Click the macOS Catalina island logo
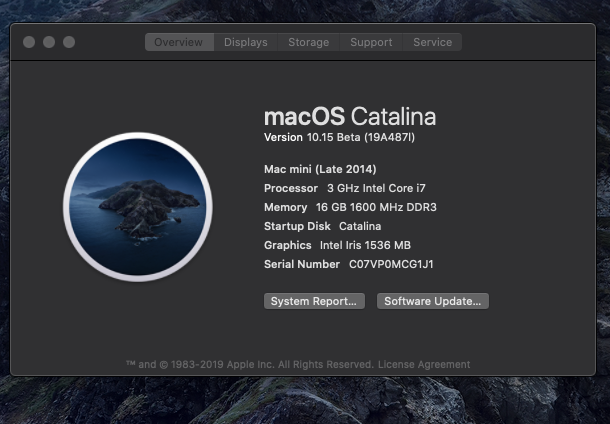 tap(138, 207)
